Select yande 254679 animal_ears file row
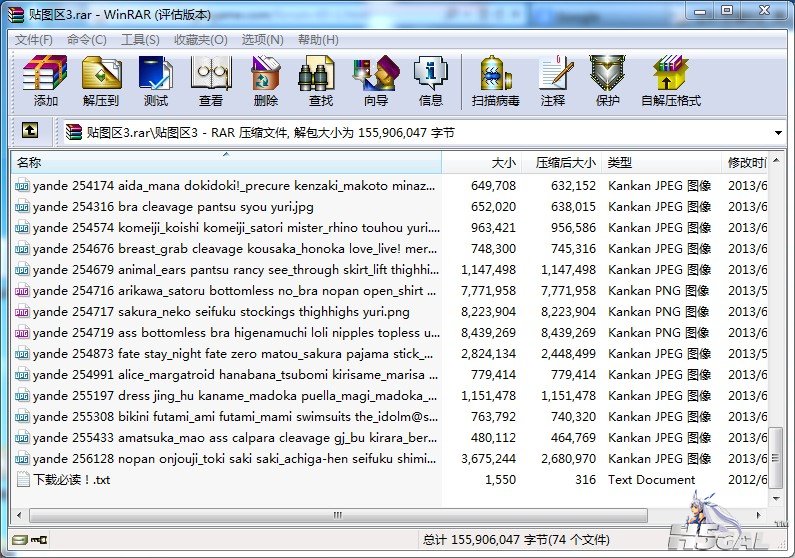 [389, 270]
